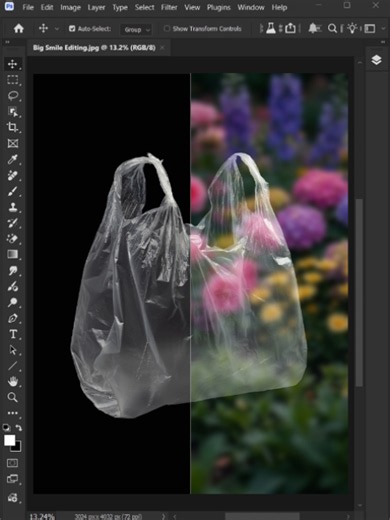Select the Rectangular Marquee tool
The width and height of the screenshot is (390, 520).
click(13, 80)
